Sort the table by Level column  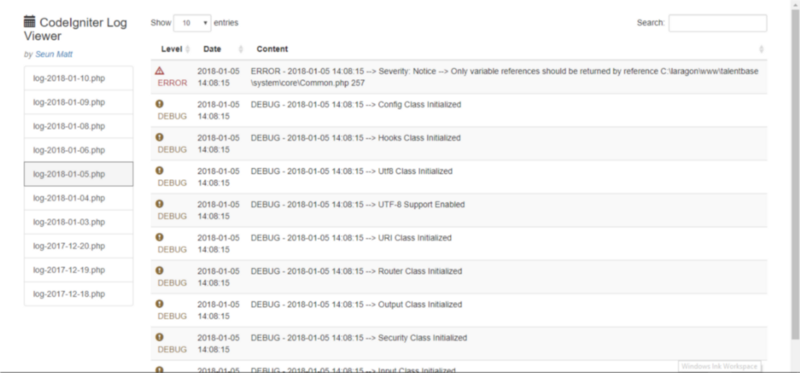pyautogui.click(x=174, y=49)
